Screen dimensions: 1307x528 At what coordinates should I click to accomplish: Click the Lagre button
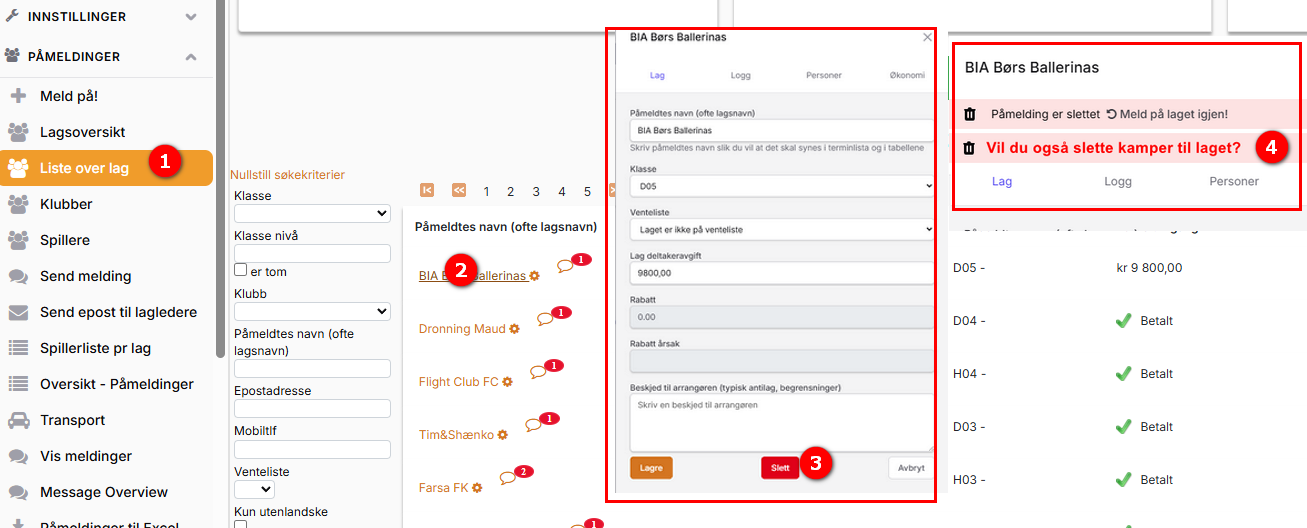pyautogui.click(x=651, y=468)
